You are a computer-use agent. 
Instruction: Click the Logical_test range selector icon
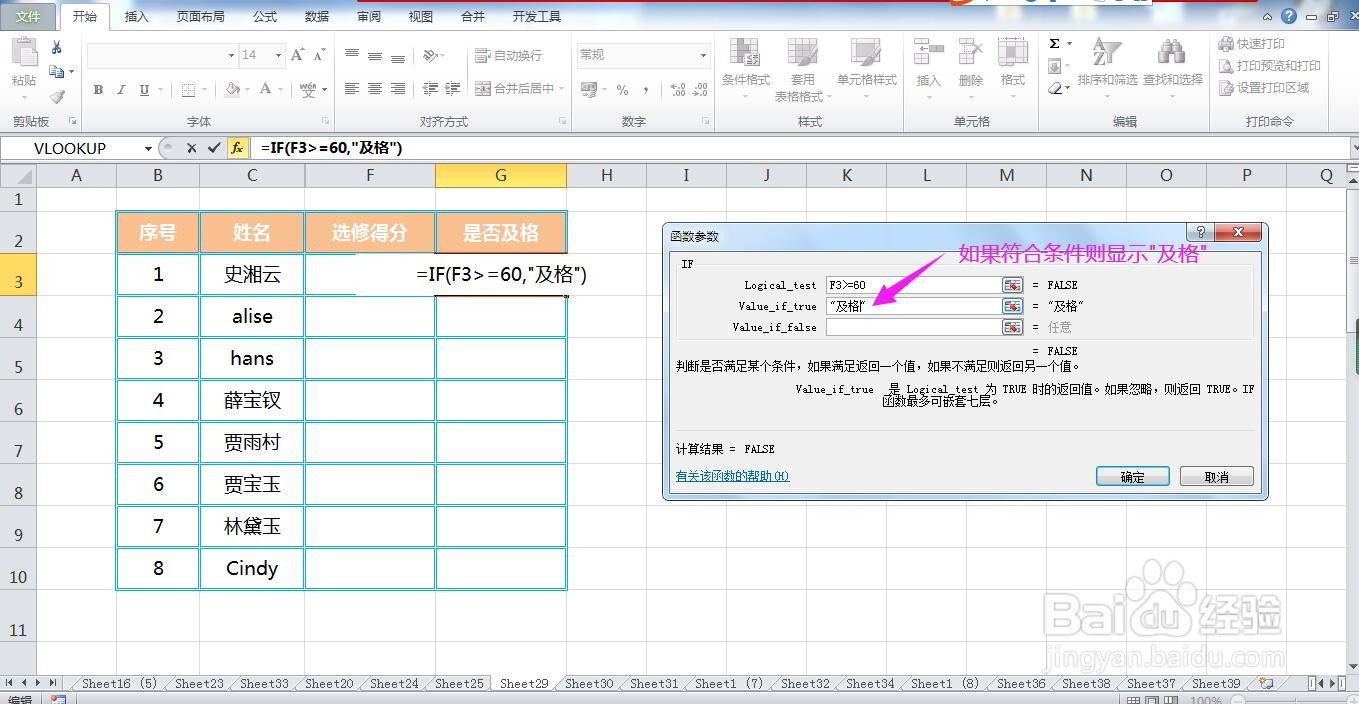pyautogui.click(x=1013, y=285)
